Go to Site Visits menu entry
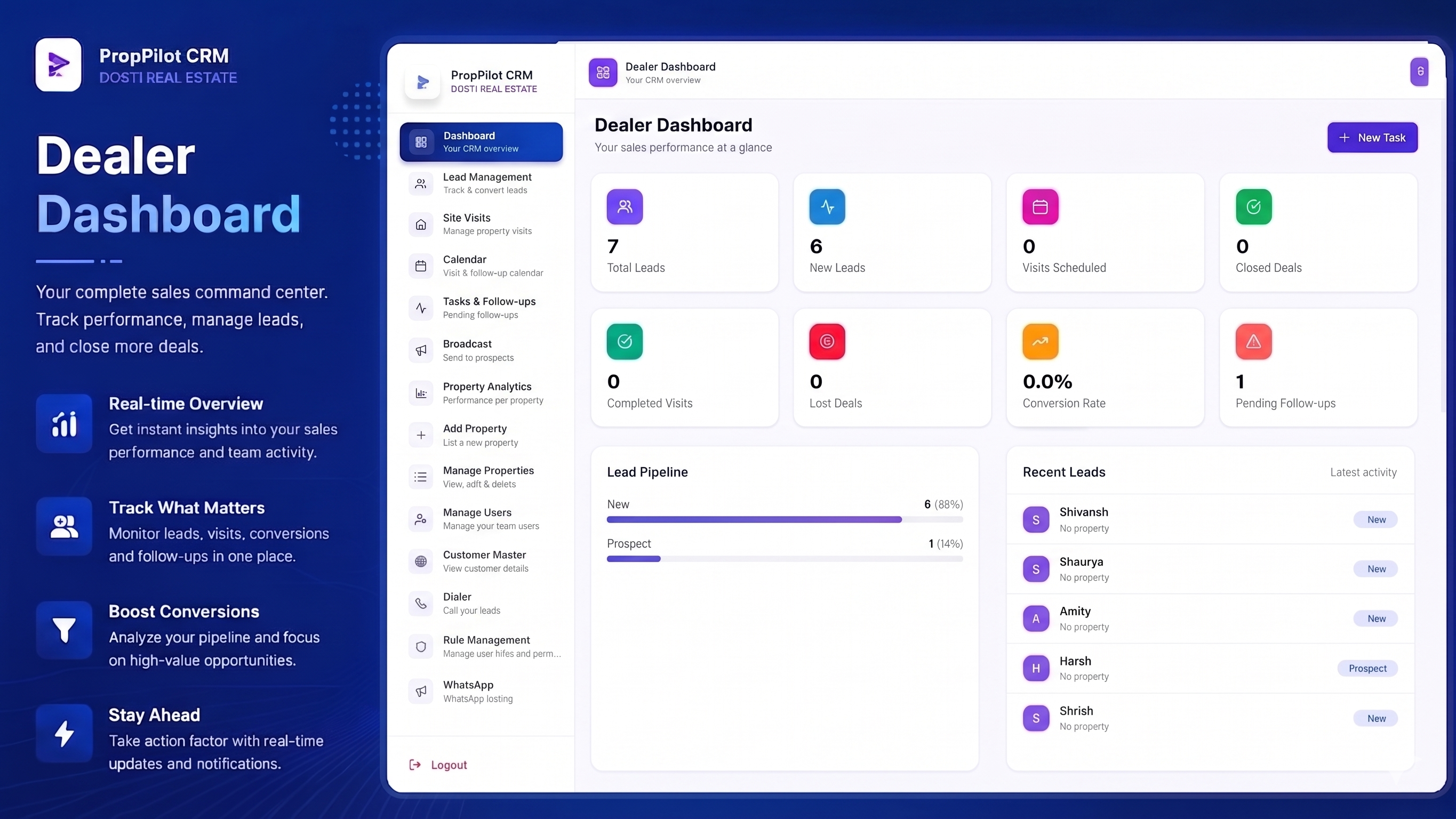 pyautogui.click(x=481, y=224)
